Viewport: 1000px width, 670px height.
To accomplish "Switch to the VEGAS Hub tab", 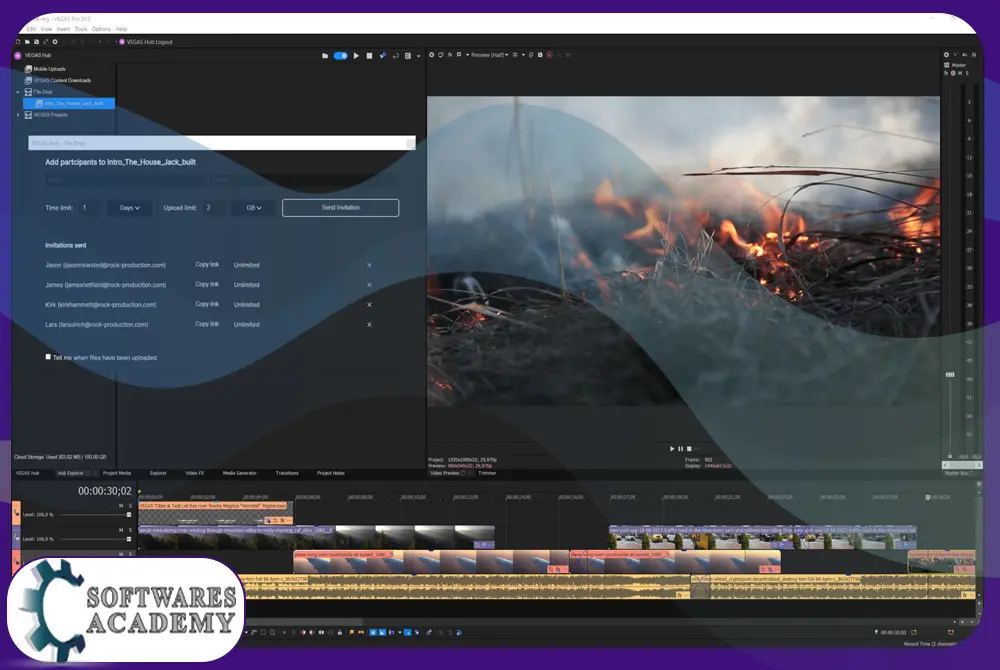I will click(x=27, y=473).
